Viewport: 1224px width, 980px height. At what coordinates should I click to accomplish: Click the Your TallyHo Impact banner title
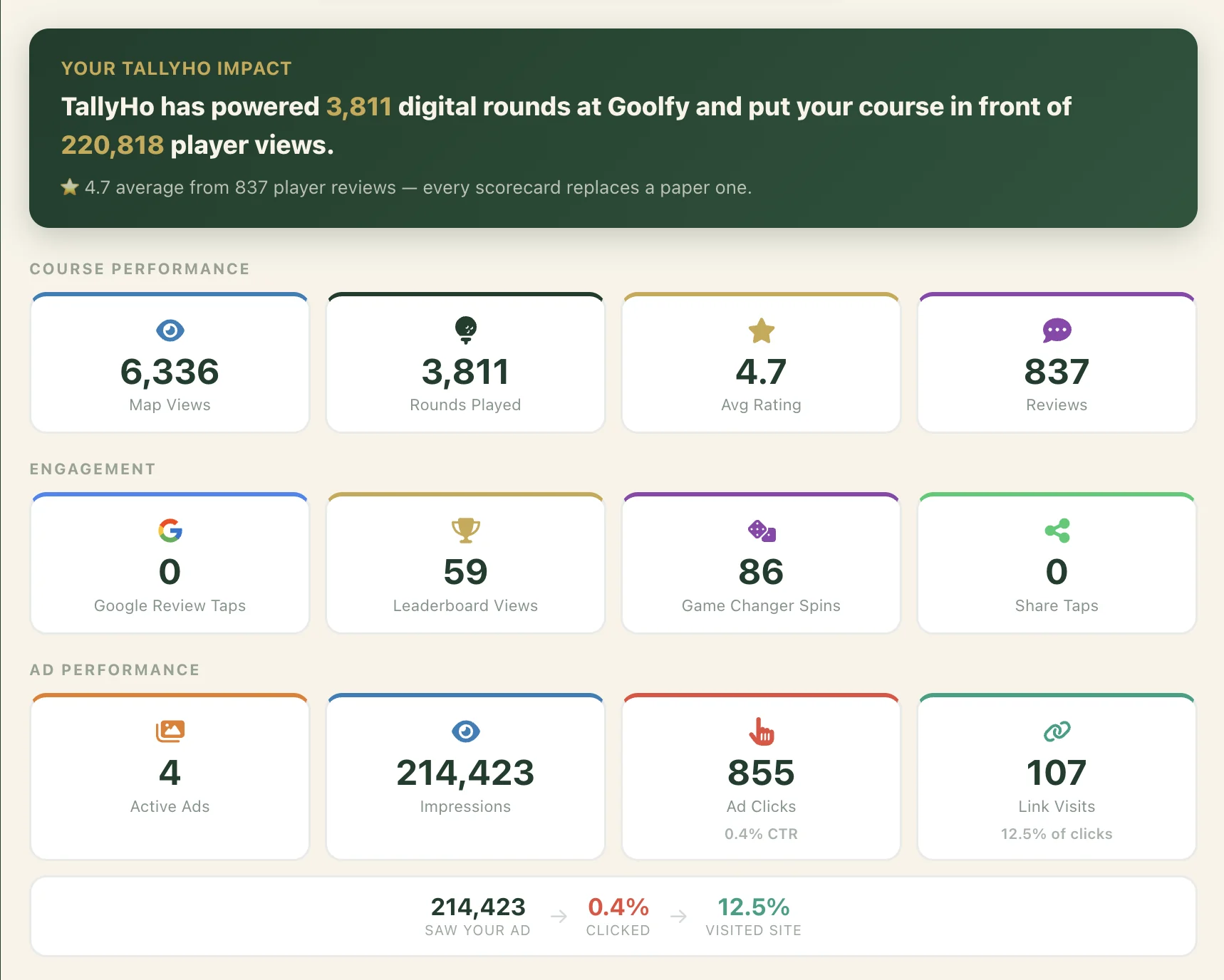pyautogui.click(x=177, y=68)
